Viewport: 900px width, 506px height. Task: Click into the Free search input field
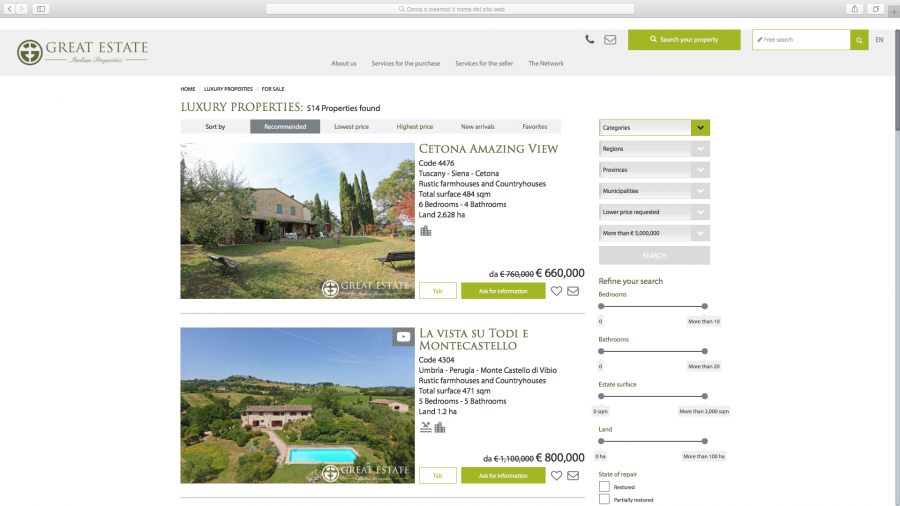click(801, 40)
